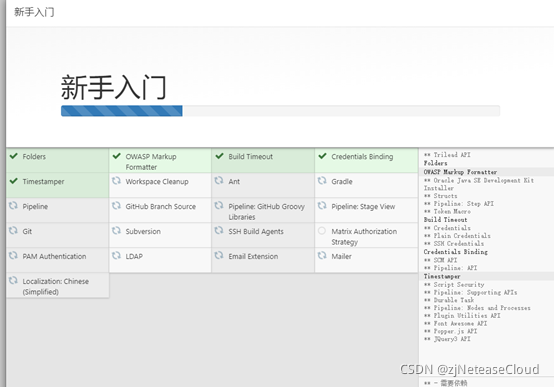The image size is (554, 387).
Task: Click the Structs log entry
Action: (x=441, y=196)
